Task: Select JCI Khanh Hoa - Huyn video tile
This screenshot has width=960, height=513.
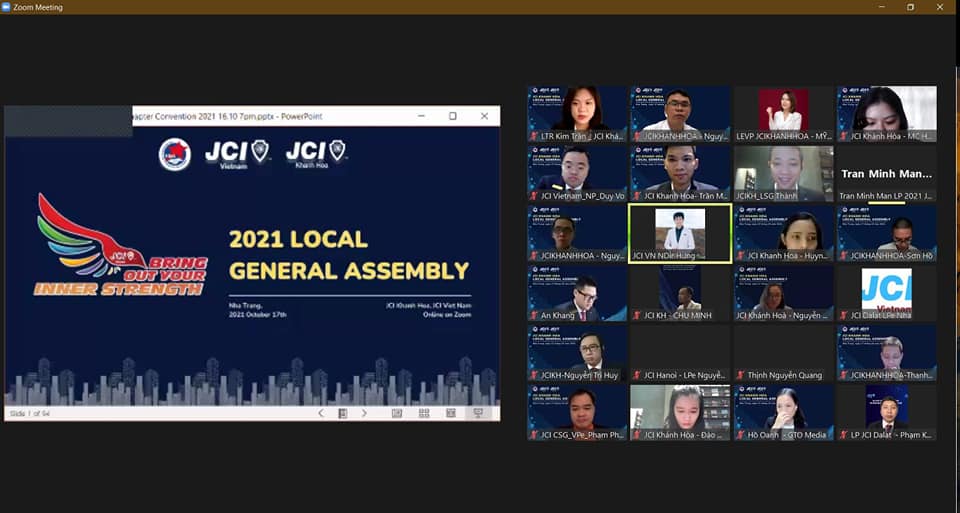Action: click(x=784, y=234)
